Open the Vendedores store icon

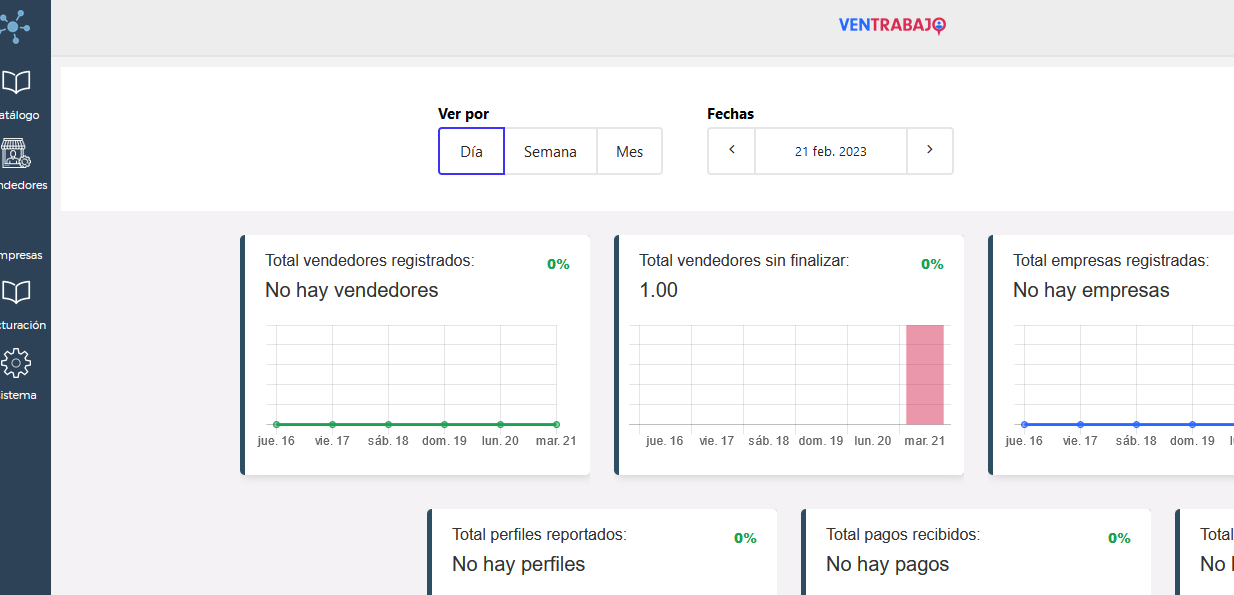[x=16, y=153]
